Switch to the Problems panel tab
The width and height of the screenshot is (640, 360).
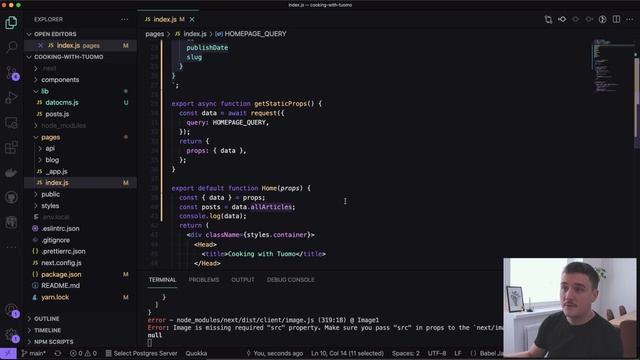204,280
